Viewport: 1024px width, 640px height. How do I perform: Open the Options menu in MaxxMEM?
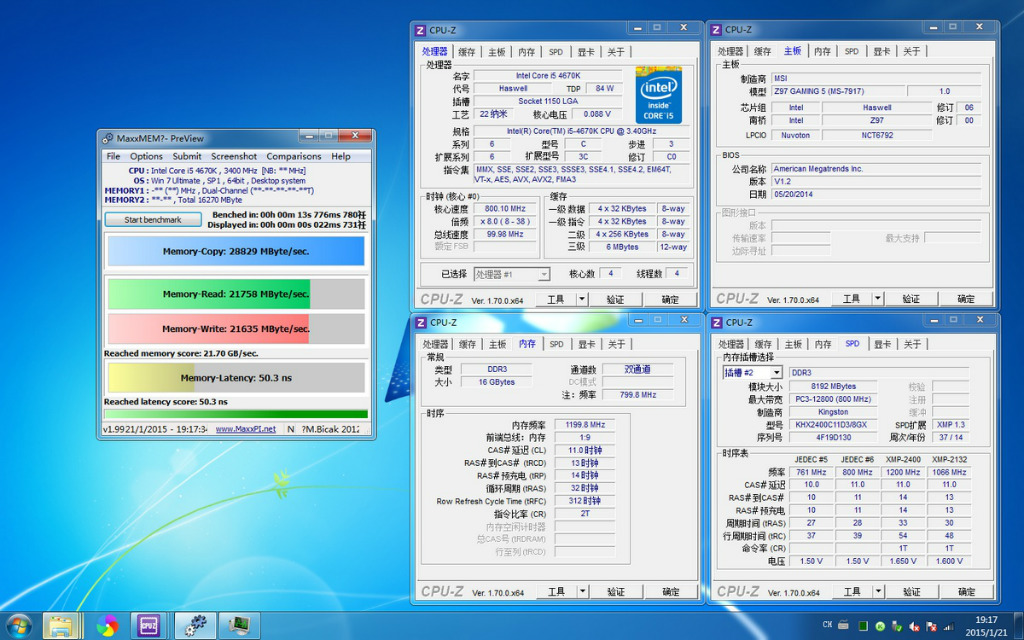tap(146, 156)
